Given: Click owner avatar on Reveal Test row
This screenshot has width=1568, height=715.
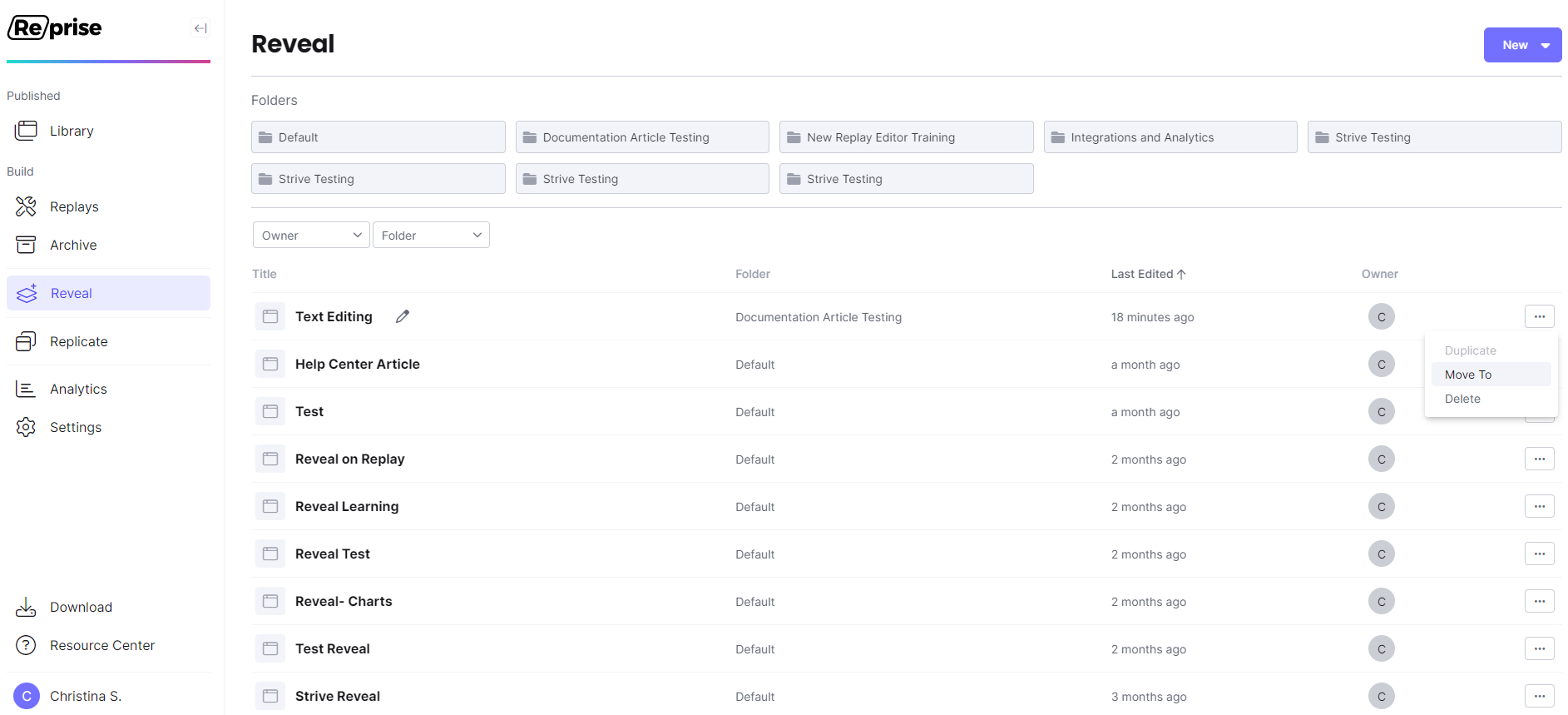Looking at the screenshot, I should [x=1382, y=554].
